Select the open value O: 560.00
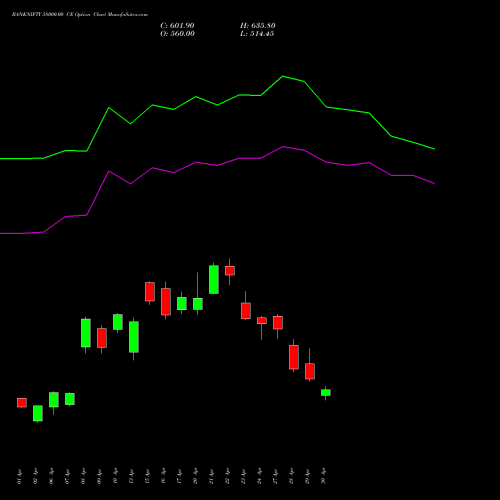The height and width of the screenshot is (500, 500). pyautogui.click(x=177, y=34)
